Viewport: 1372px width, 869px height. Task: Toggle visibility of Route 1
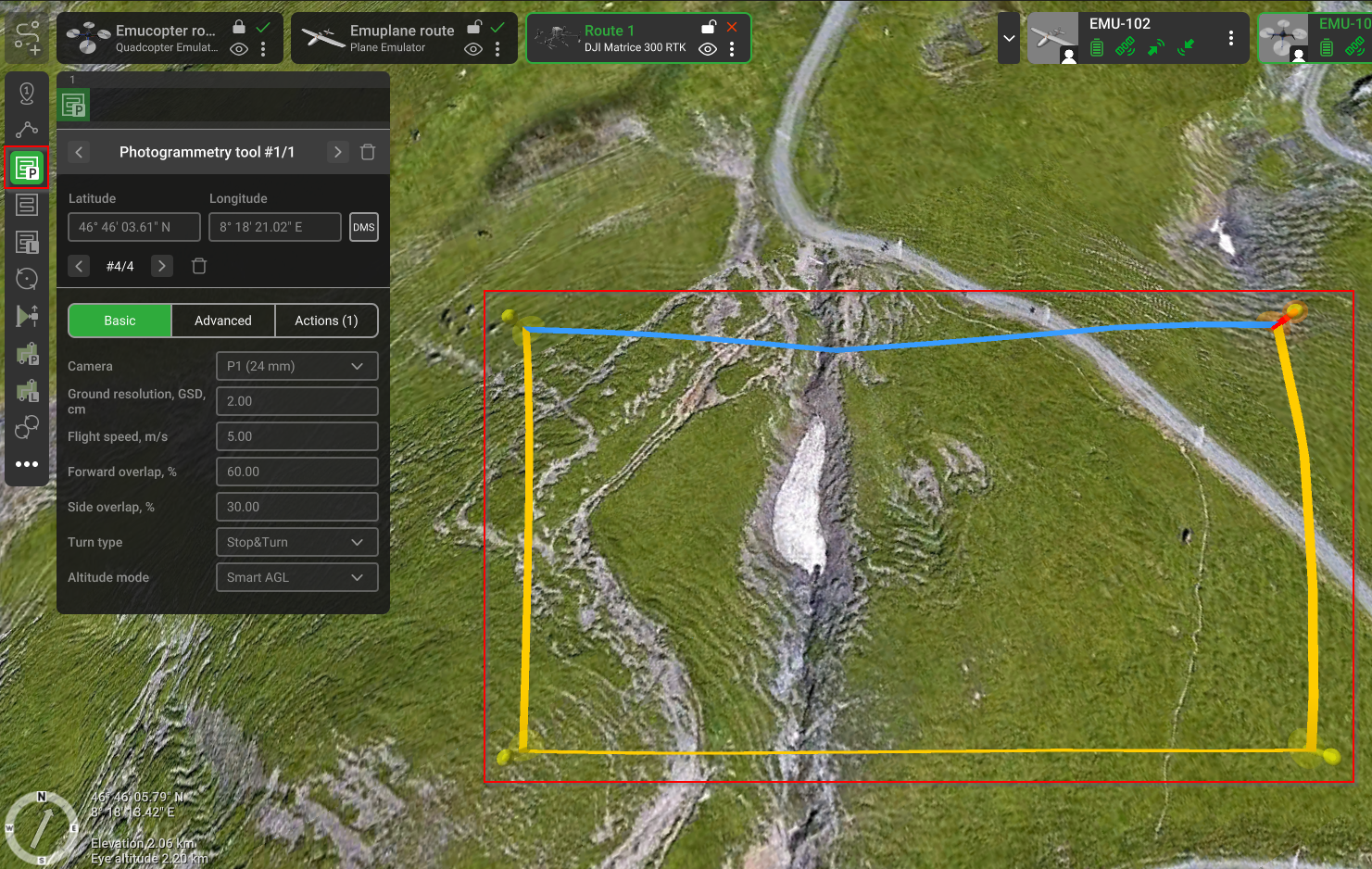(708, 49)
